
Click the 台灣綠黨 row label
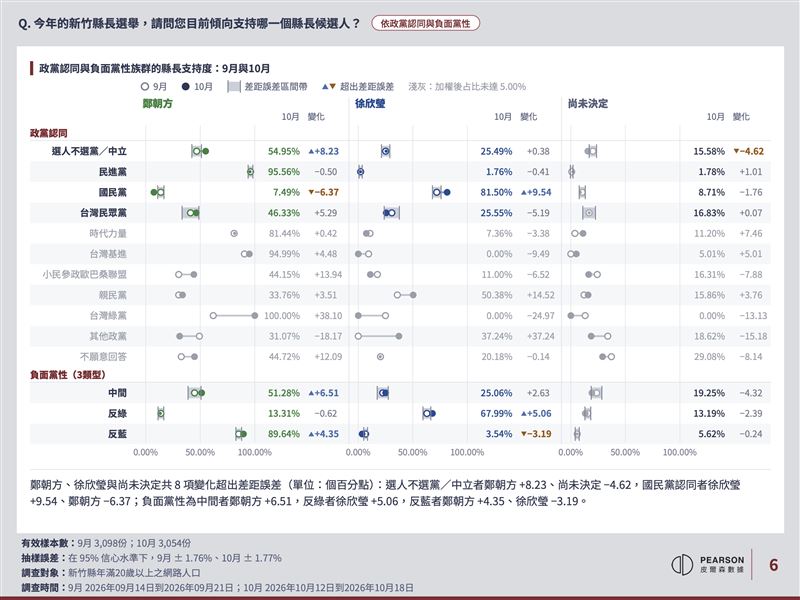click(108, 316)
